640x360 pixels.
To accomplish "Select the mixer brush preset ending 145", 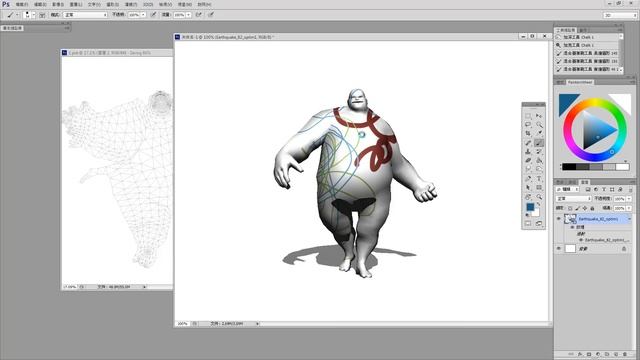I will click(587, 53).
